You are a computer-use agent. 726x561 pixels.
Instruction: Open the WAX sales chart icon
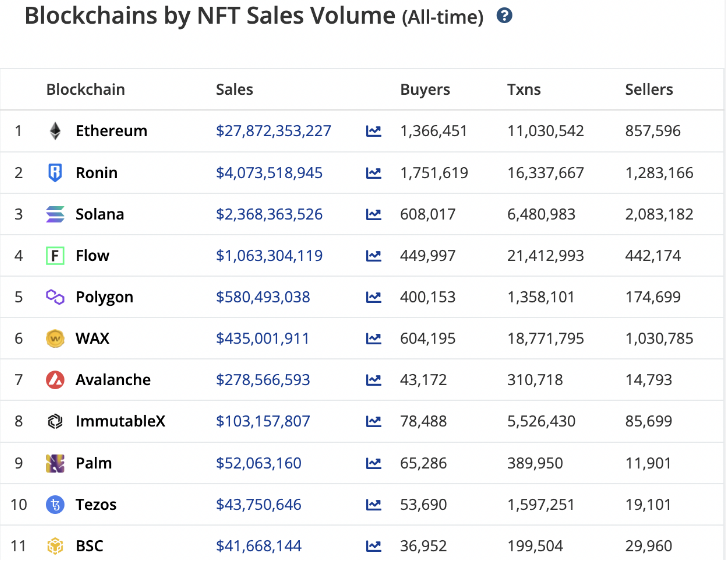click(373, 338)
